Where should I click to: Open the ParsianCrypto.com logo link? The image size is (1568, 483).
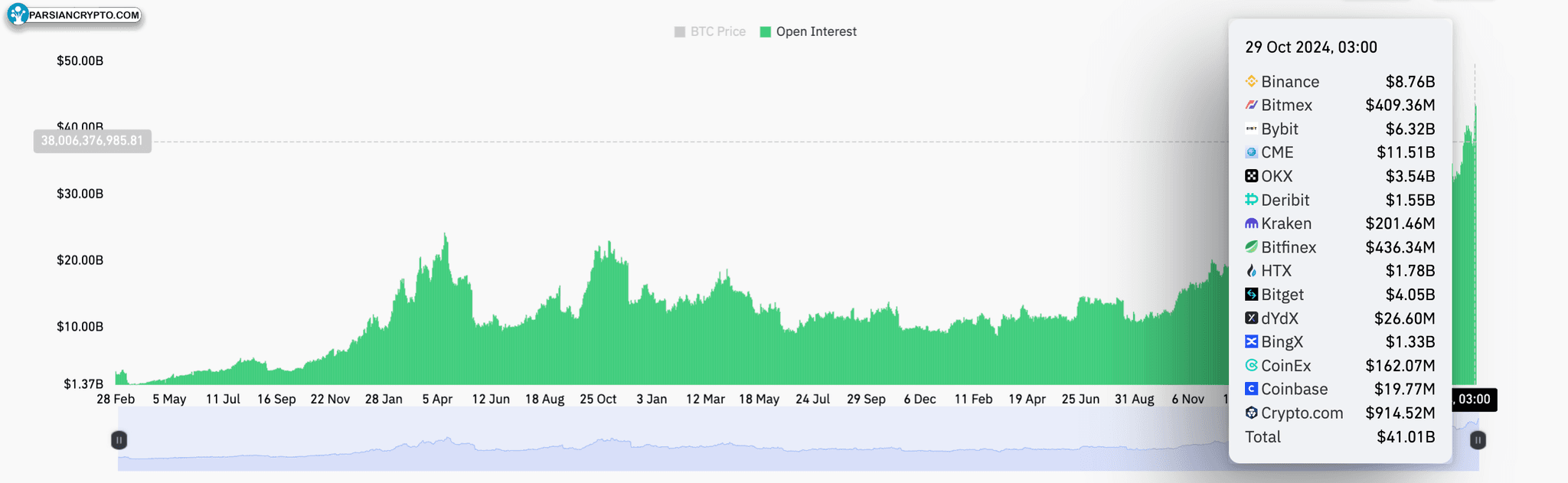pos(73,15)
